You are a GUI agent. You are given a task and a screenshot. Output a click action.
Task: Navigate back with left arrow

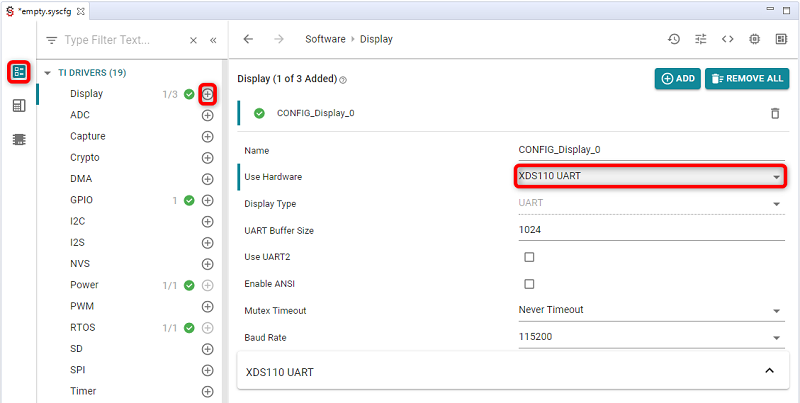248,39
